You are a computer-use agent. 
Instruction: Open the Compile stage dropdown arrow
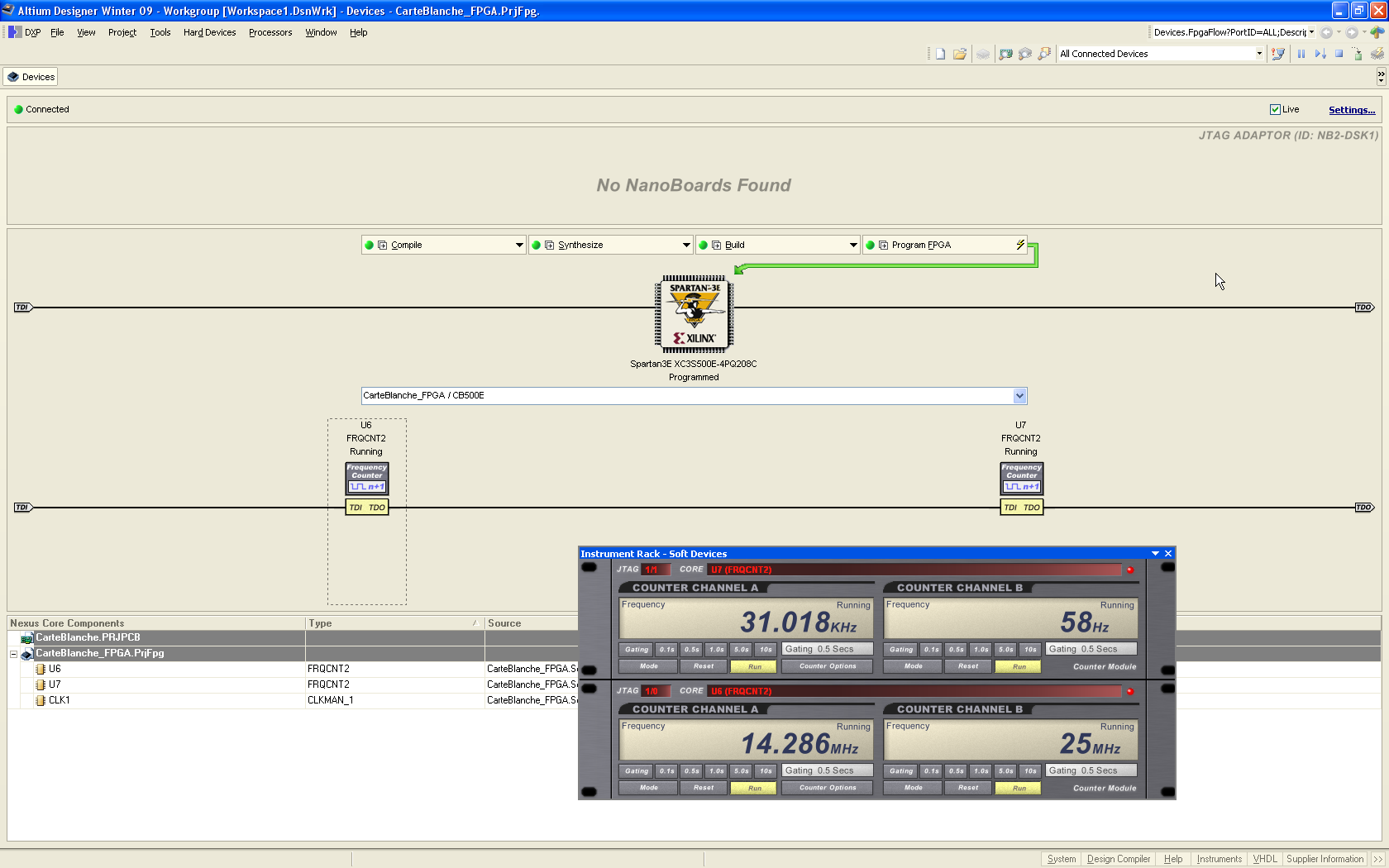(x=519, y=245)
